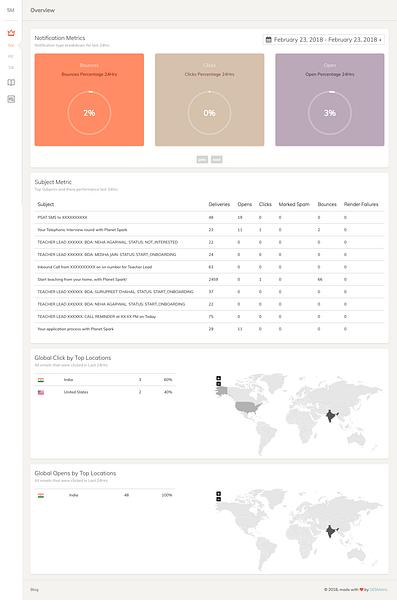The width and height of the screenshot is (397, 600).
Task: Click the Blog link in footer
Action: tap(34, 590)
